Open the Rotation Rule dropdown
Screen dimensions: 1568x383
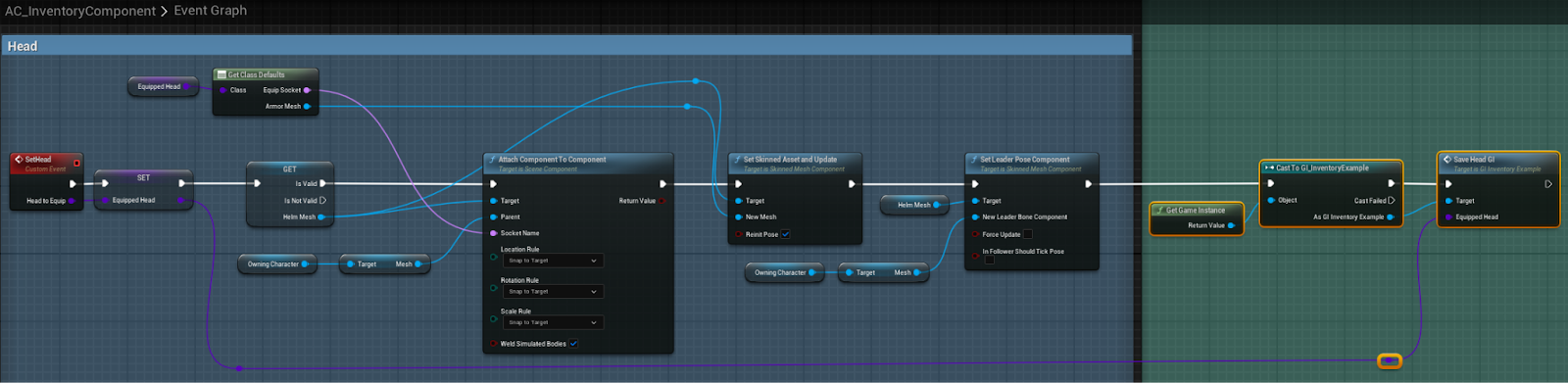pyautogui.click(x=554, y=291)
